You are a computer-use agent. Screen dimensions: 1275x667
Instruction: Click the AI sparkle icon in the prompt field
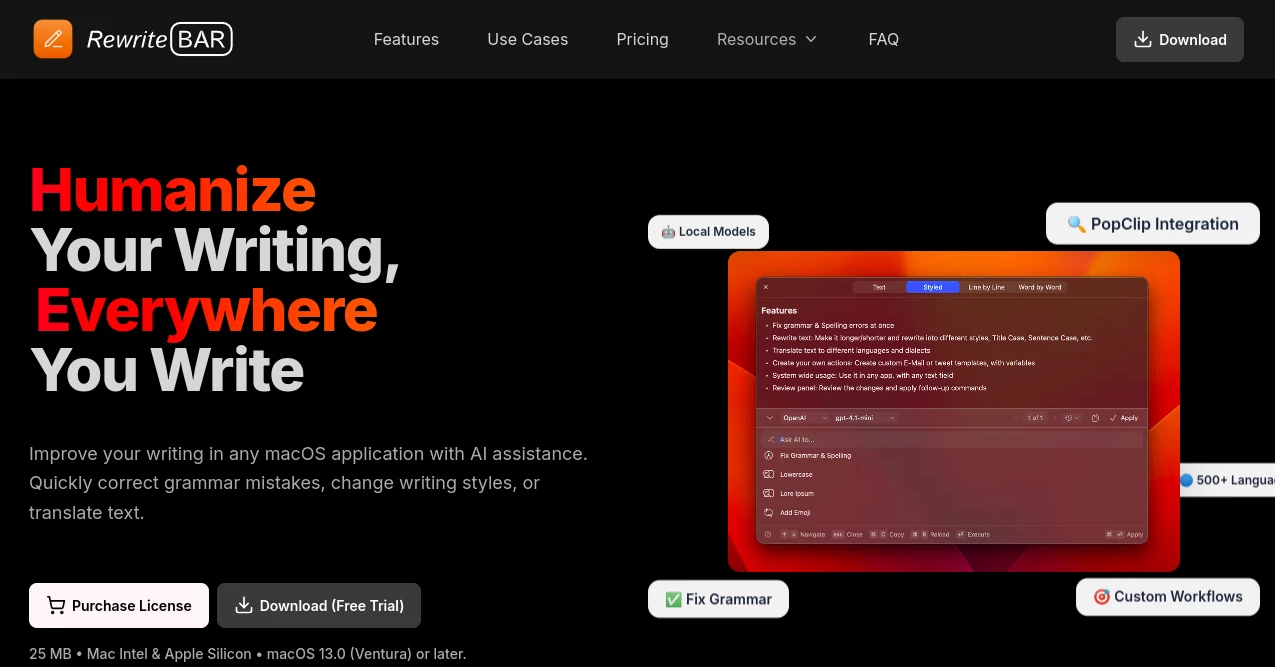pos(770,440)
